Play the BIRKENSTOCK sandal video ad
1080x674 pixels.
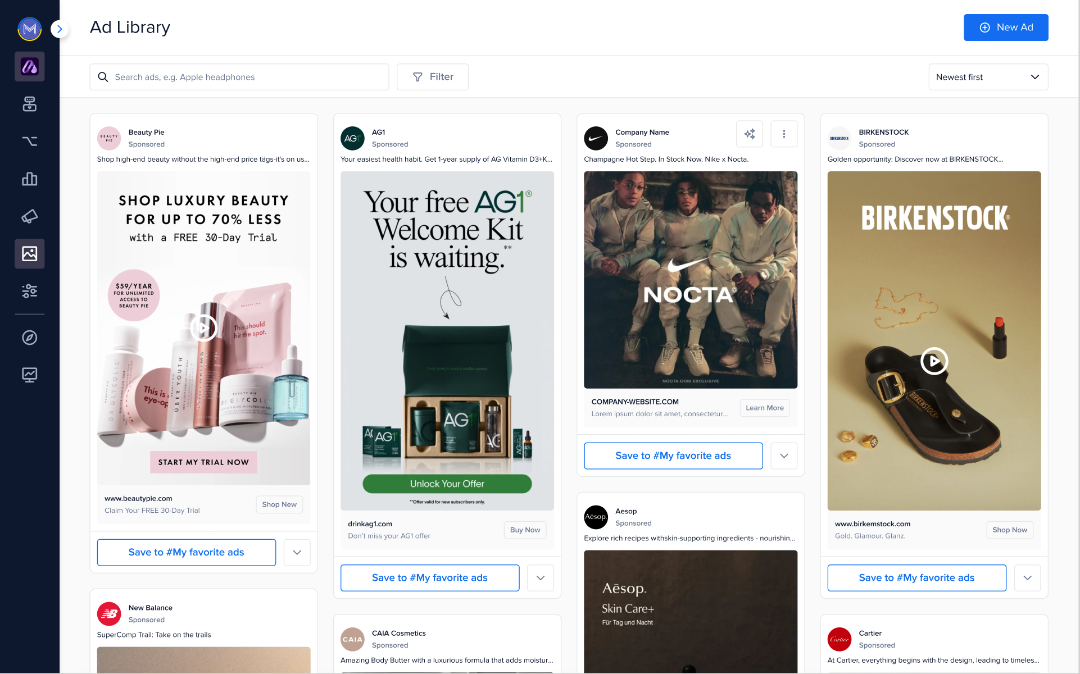point(934,362)
